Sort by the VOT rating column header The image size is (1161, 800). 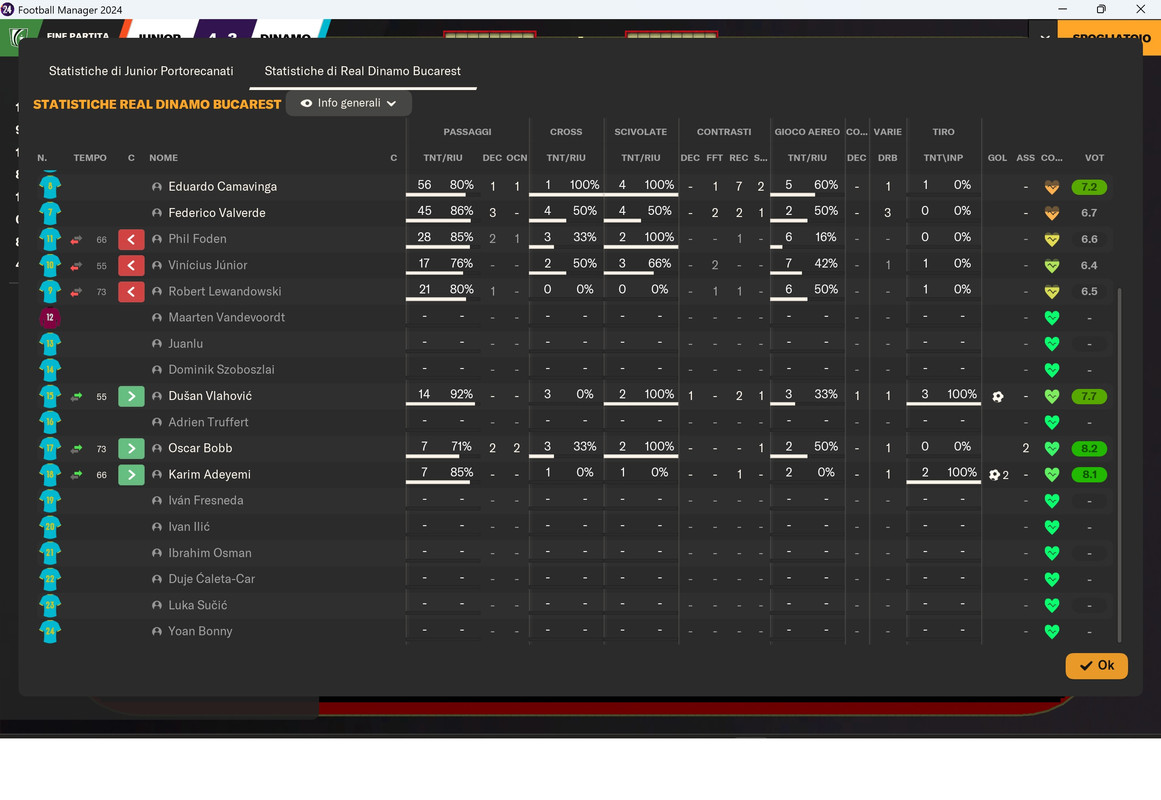1094,158
